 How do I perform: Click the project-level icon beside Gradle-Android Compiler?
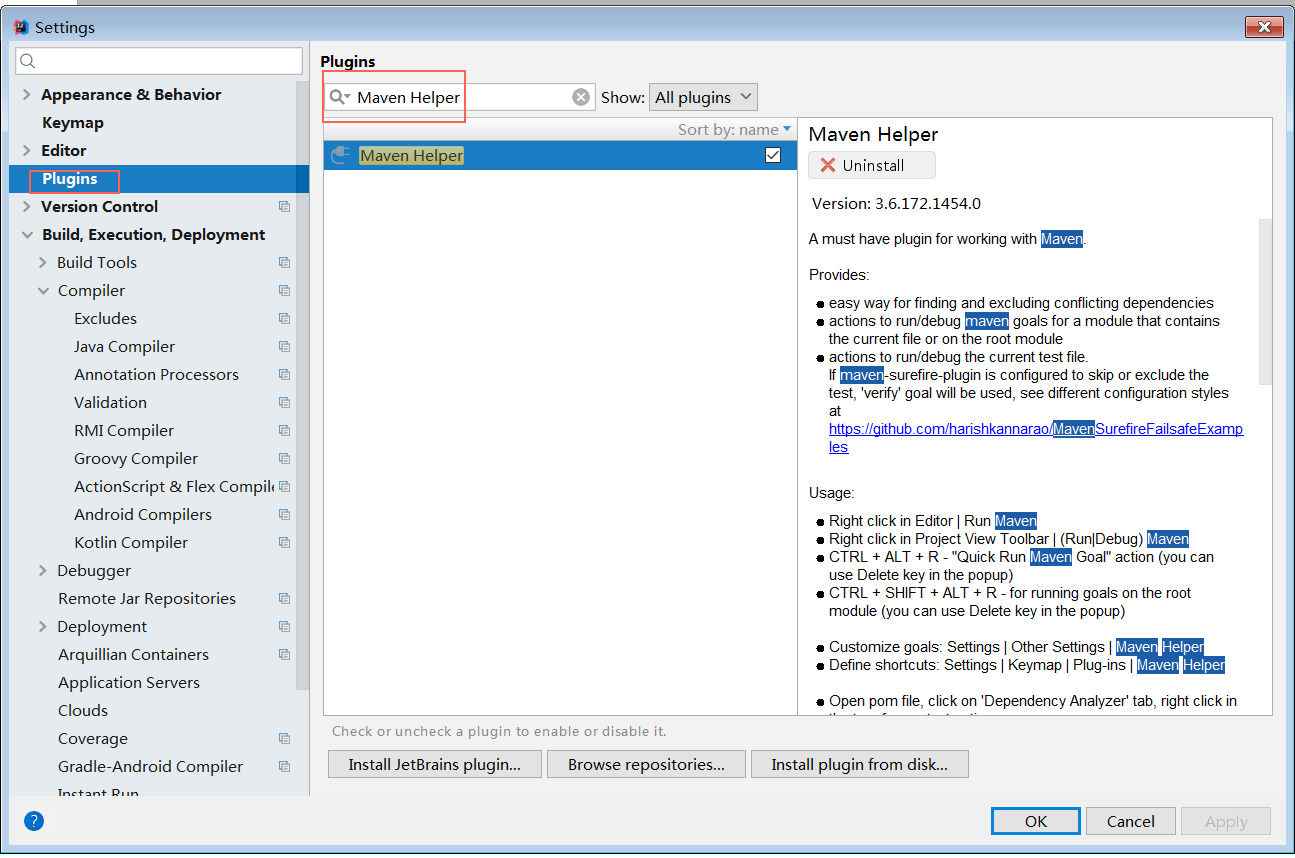click(x=285, y=766)
